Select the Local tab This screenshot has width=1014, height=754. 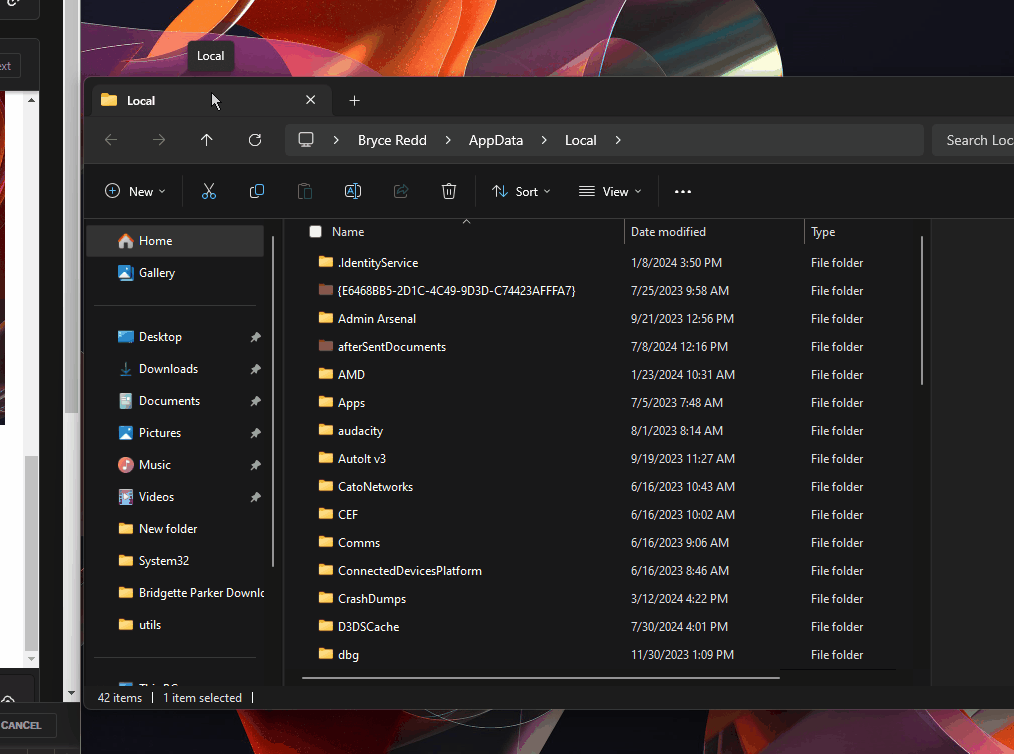point(210,101)
